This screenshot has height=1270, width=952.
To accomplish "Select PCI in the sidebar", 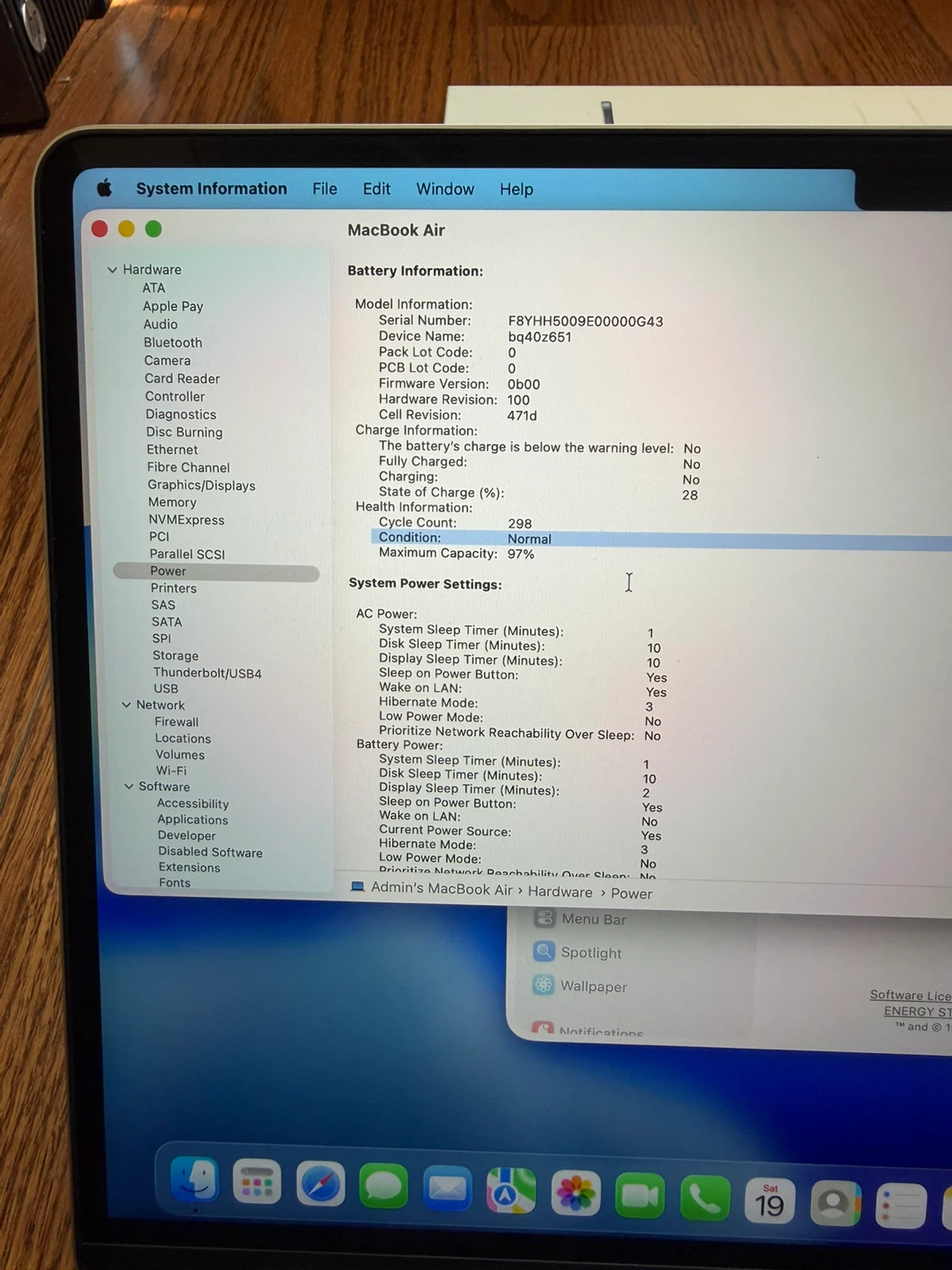I will 160,536.
